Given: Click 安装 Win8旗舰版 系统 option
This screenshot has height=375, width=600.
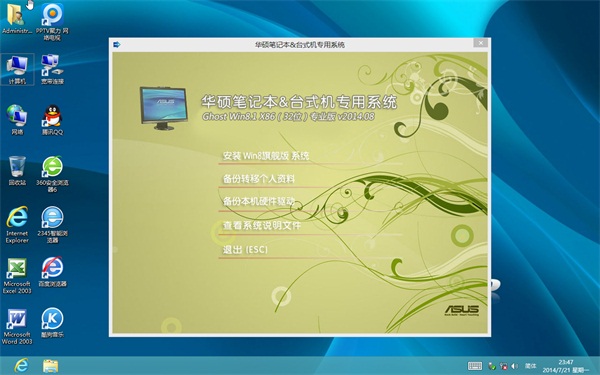Looking at the screenshot, I should point(266,156).
